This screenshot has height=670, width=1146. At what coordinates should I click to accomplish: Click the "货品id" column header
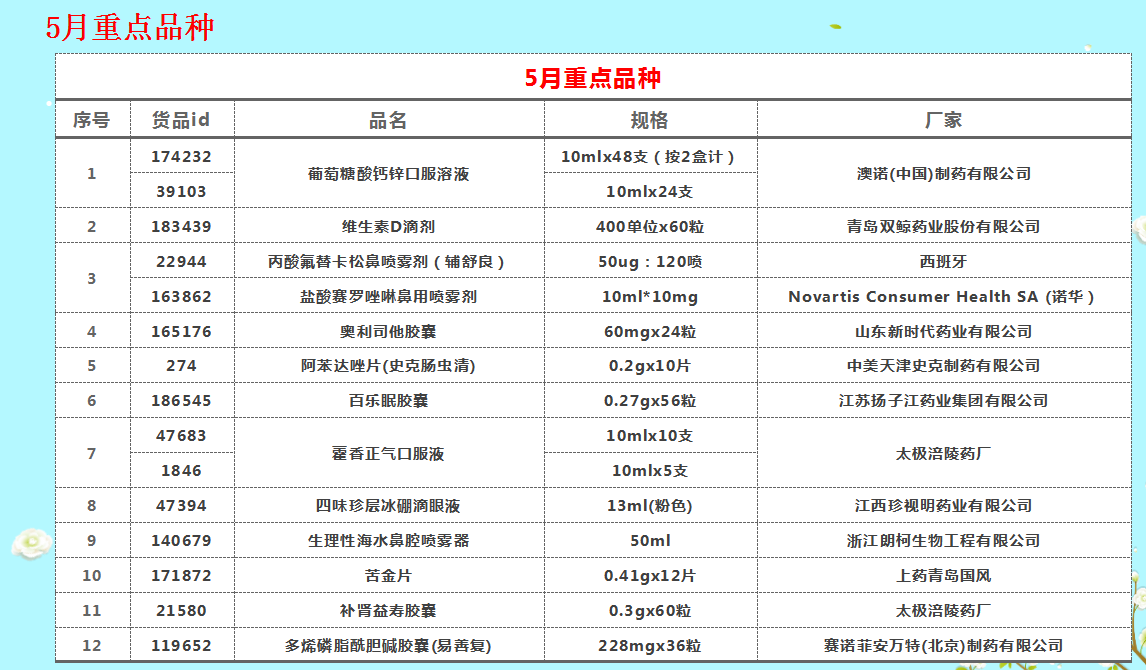[x=181, y=120]
